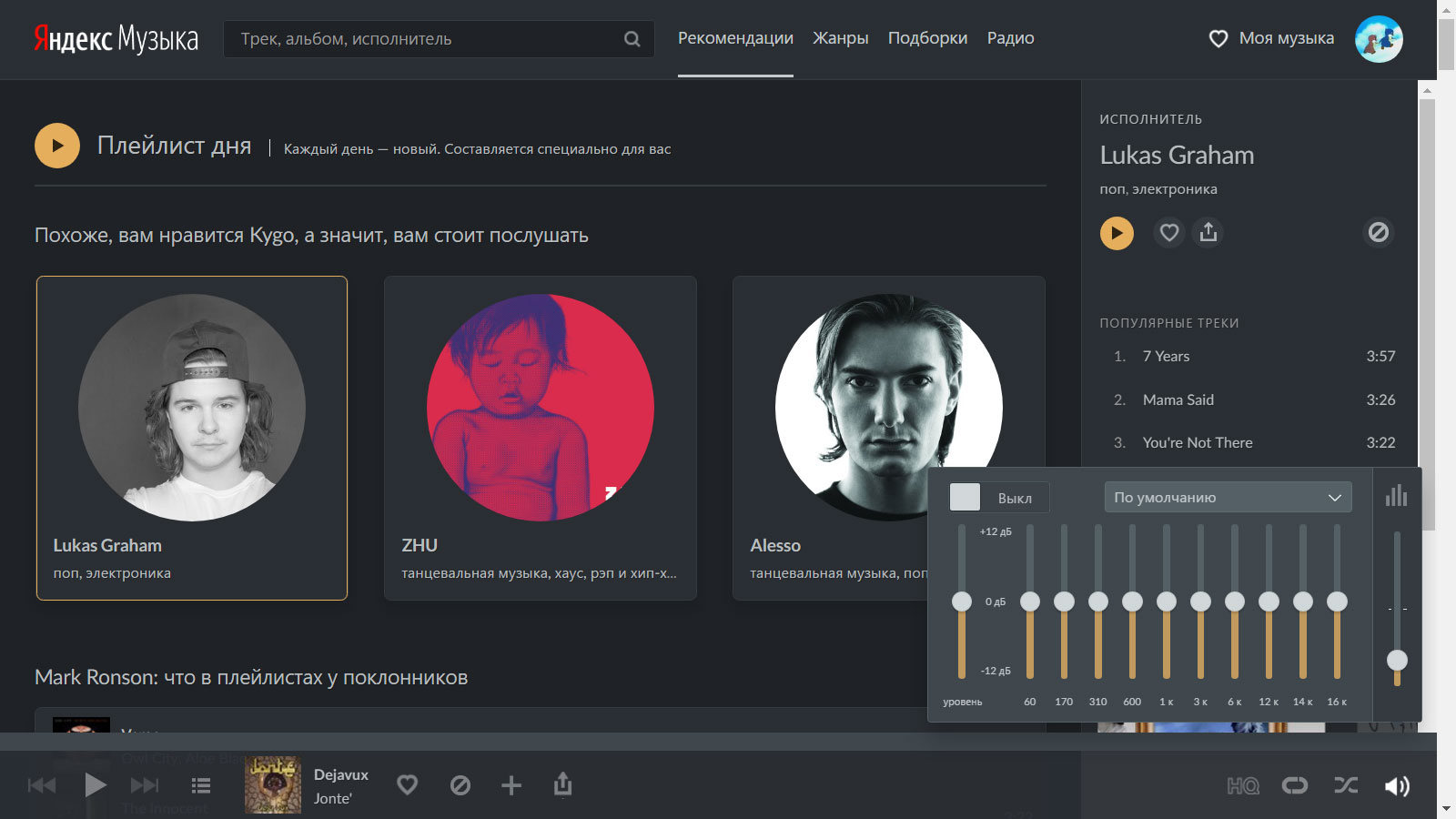Adjust the 12 к equalizer slider

click(x=1269, y=602)
